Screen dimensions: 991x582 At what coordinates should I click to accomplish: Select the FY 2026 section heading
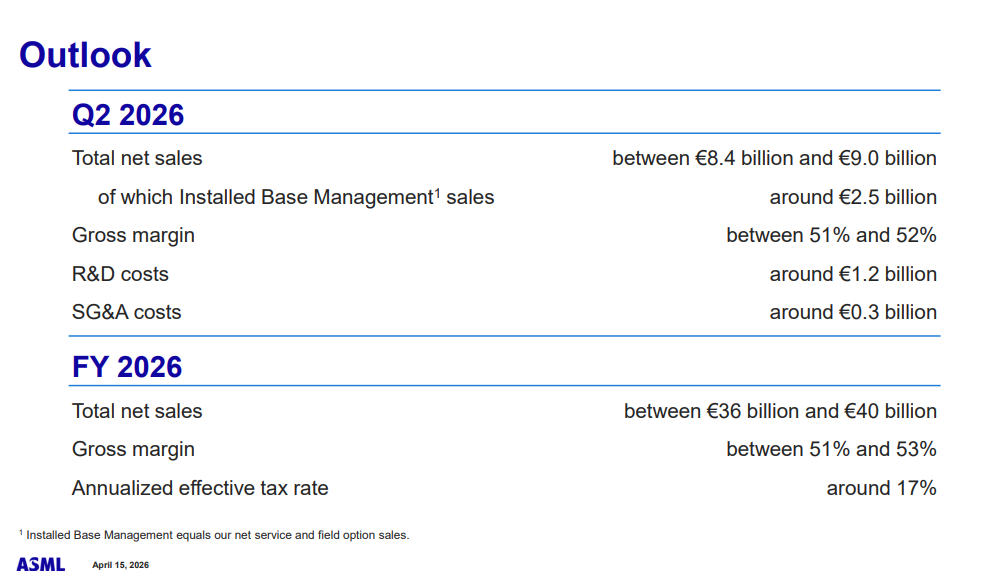[127, 367]
